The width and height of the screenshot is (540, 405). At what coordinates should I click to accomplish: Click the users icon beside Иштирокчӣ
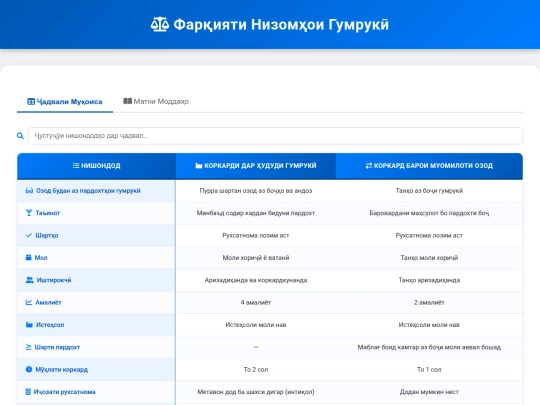coord(30,280)
